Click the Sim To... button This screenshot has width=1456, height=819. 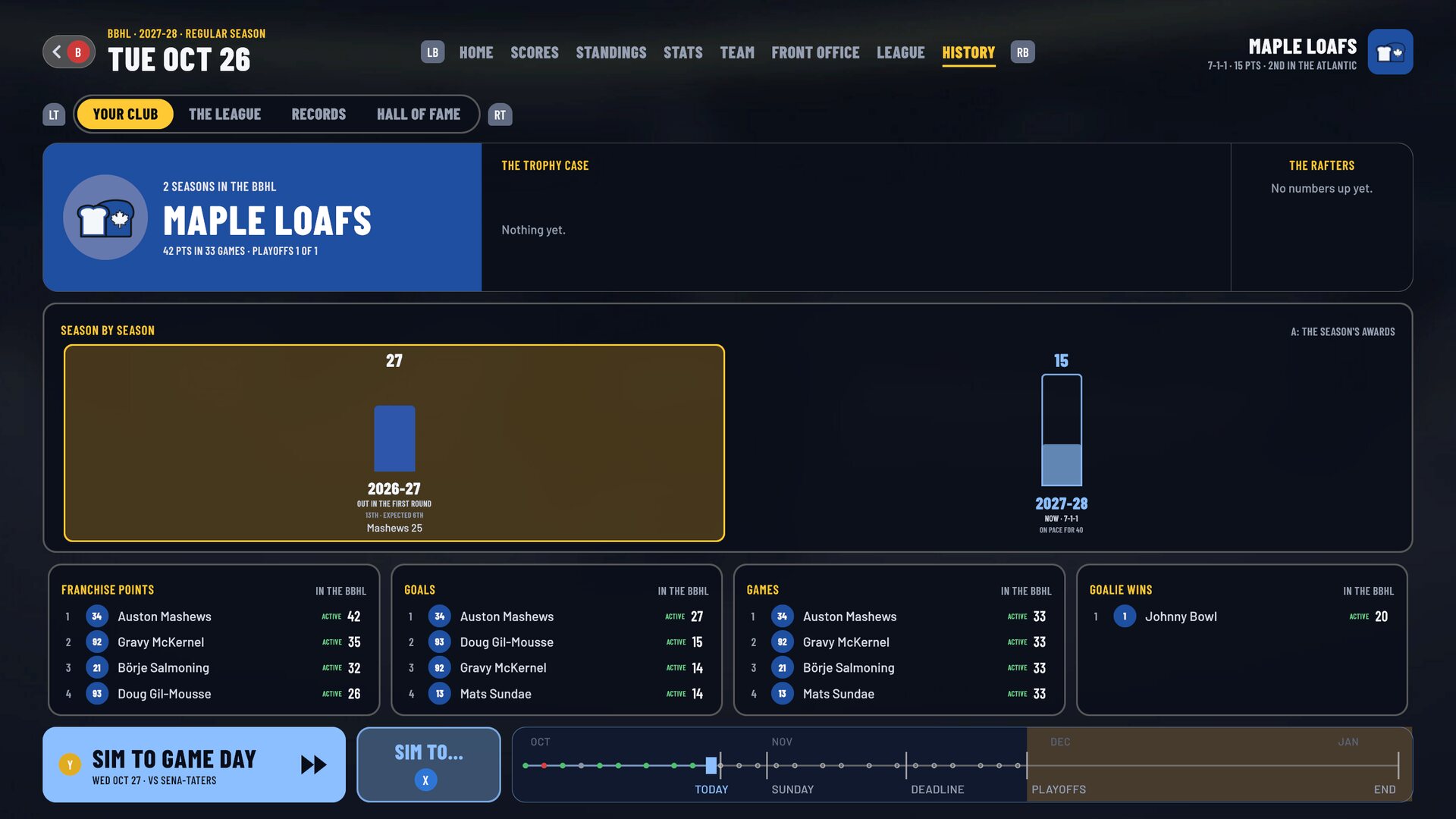(x=428, y=764)
